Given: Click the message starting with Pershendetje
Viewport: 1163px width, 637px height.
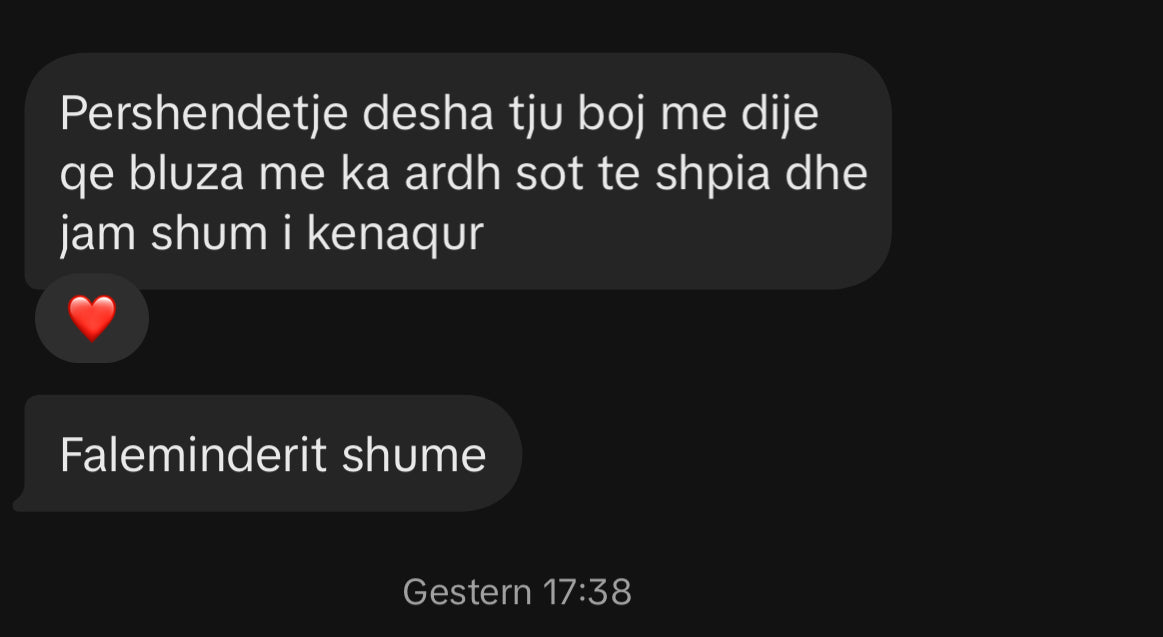Looking at the screenshot, I should [458, 171].
